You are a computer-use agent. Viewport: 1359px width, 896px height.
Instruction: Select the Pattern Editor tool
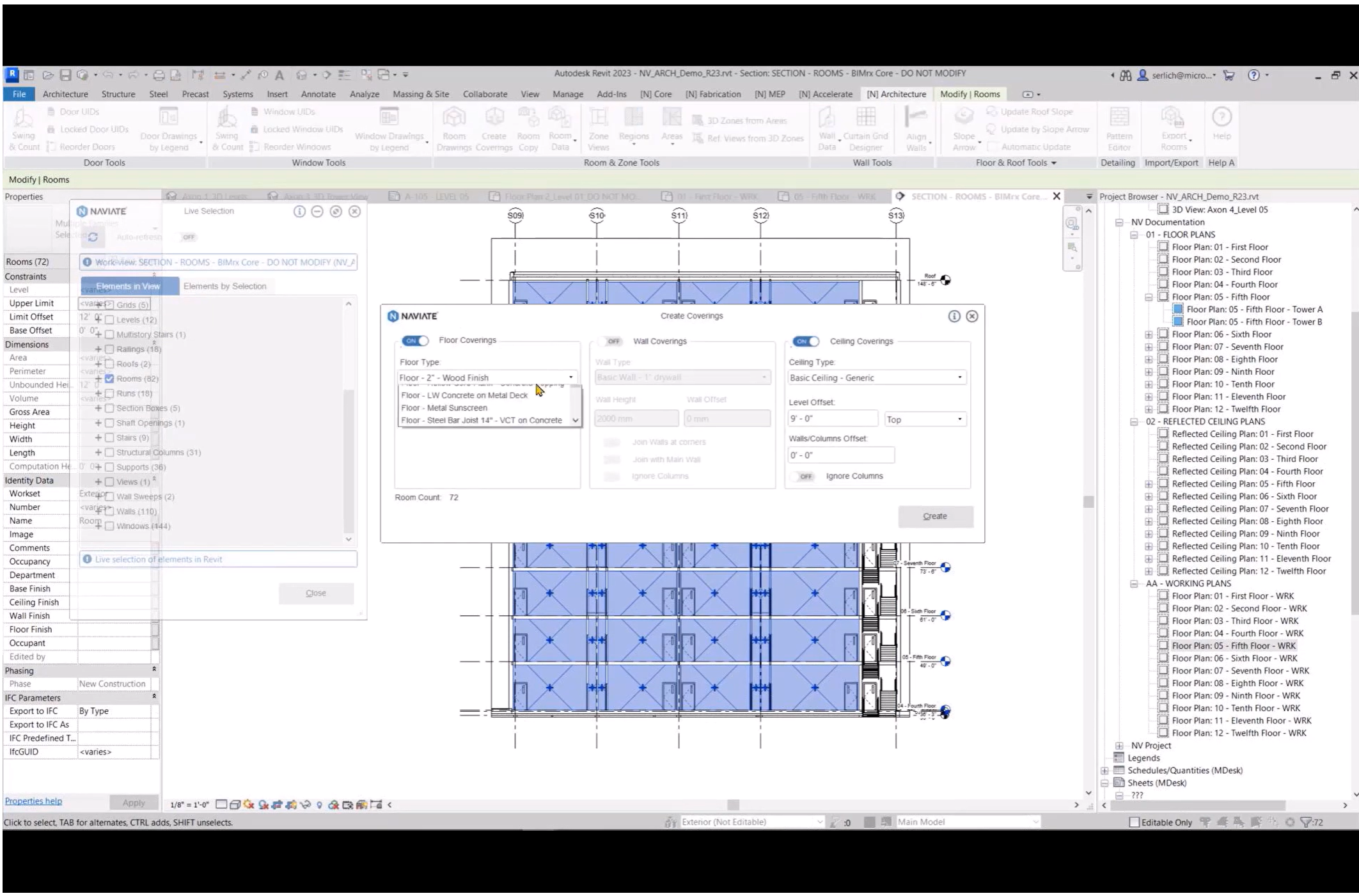pyautogui.click(x=1119, y=119)
